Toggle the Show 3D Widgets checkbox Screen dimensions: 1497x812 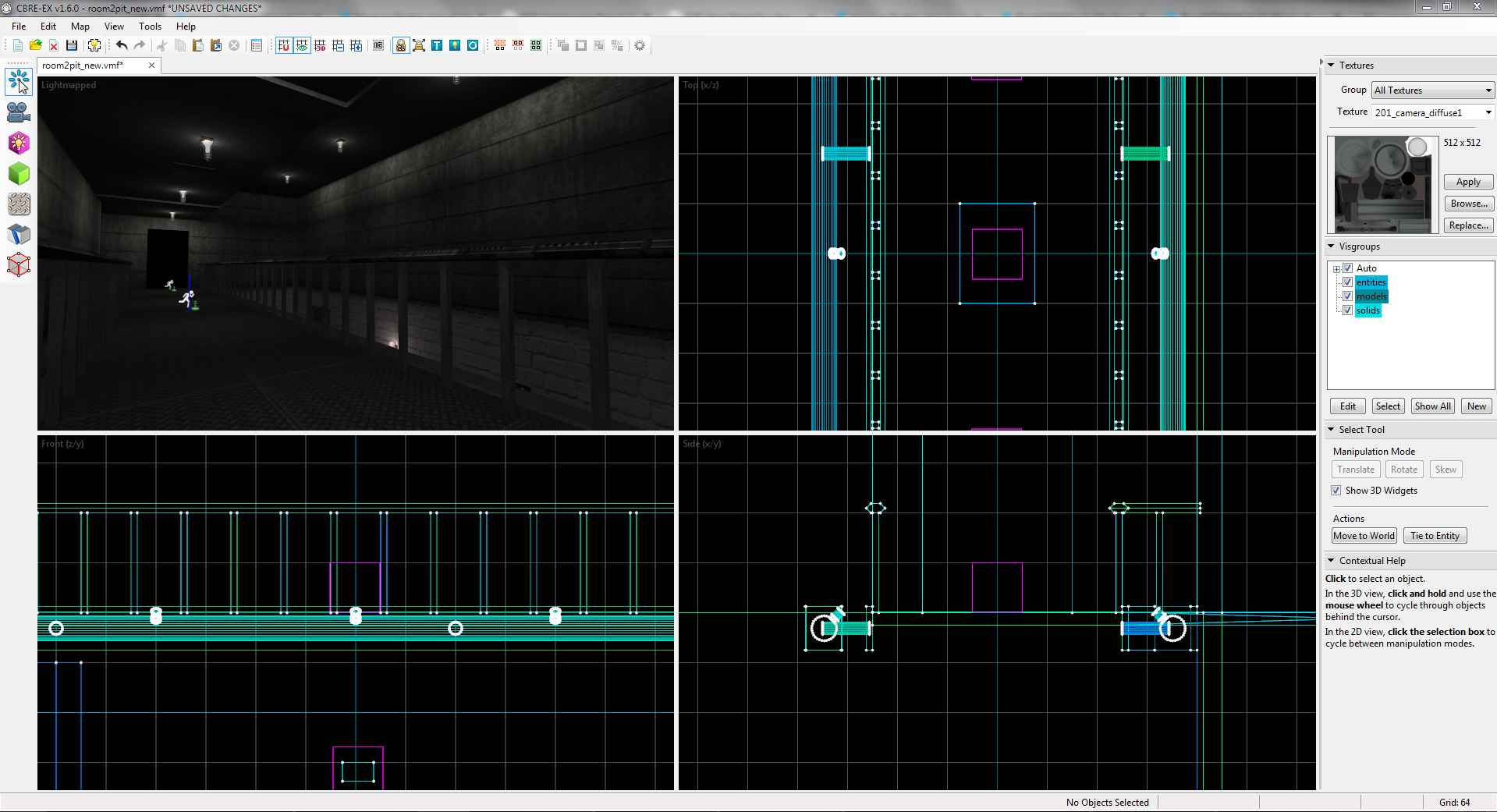pos(1336,491)
